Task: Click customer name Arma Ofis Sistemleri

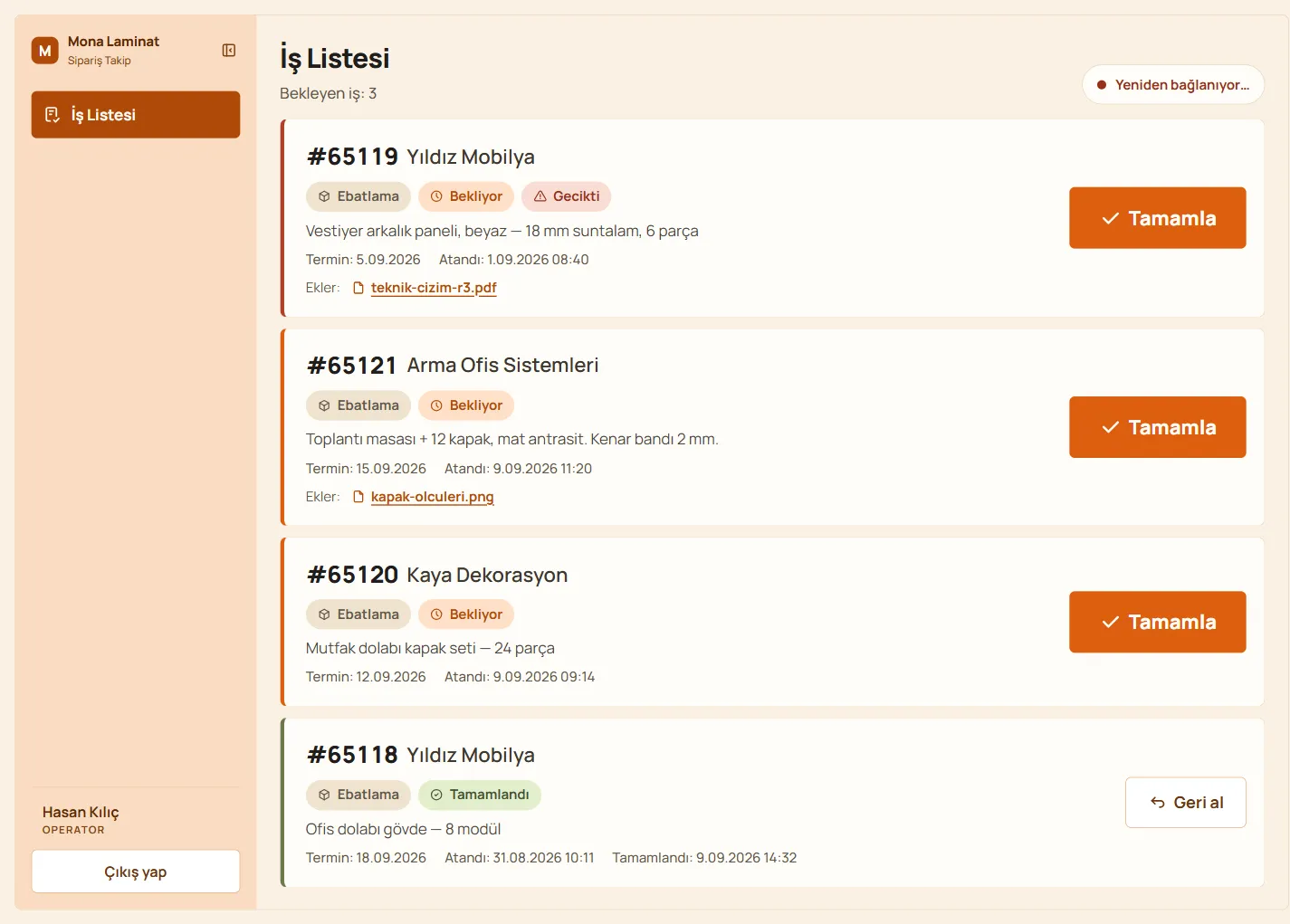Action: click(503, 366)
